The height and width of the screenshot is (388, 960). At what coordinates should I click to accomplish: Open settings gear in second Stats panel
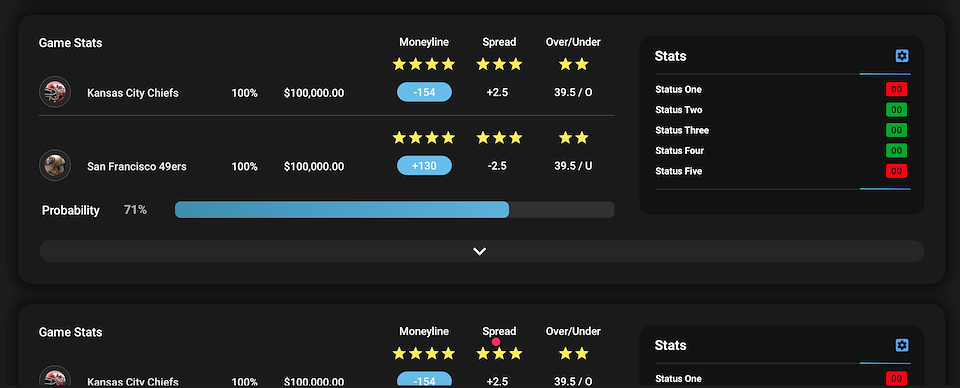point(902,345)
